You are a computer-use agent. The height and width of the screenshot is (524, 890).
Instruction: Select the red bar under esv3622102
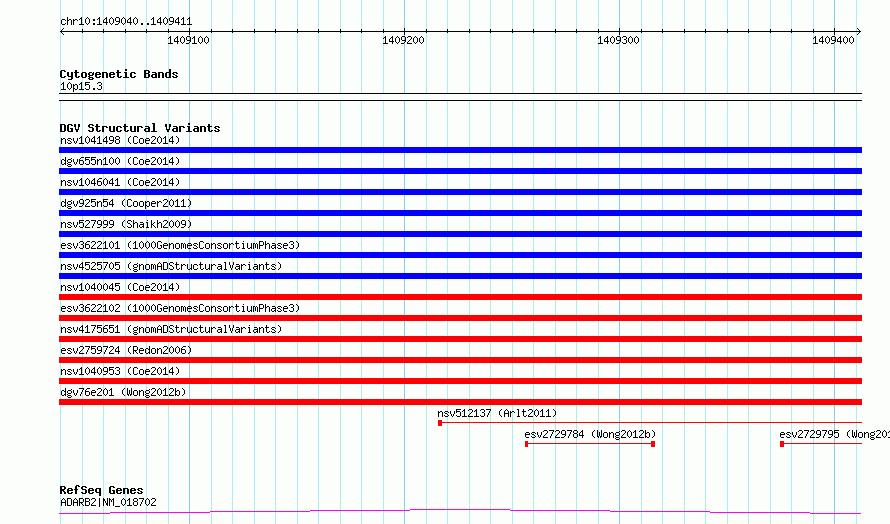(x=460, y=318)
